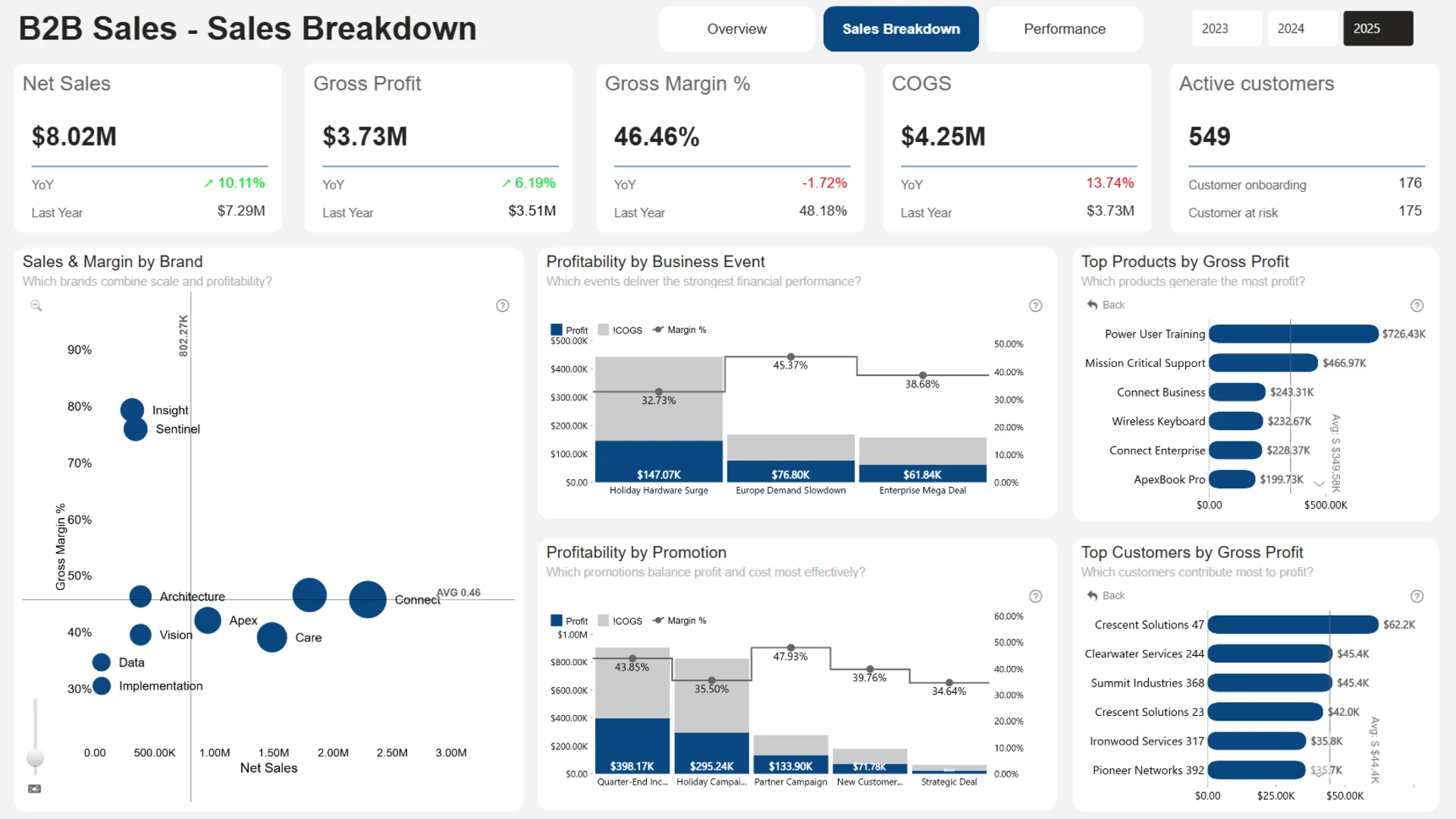Screen dimensions: 1456x819
Task: Click the Partner Campaign $133.90K profit column
Action: 790,764
